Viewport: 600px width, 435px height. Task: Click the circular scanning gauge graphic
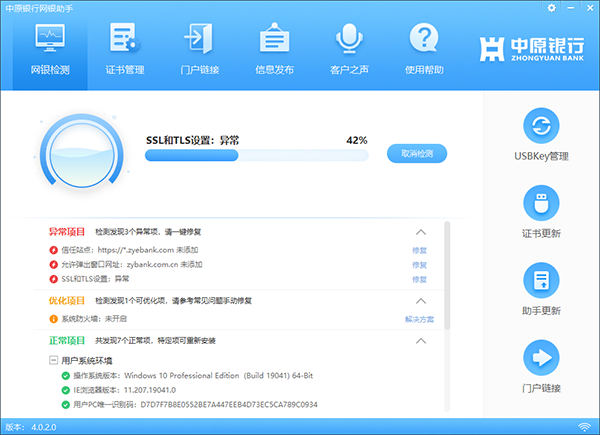coord(82,151)
